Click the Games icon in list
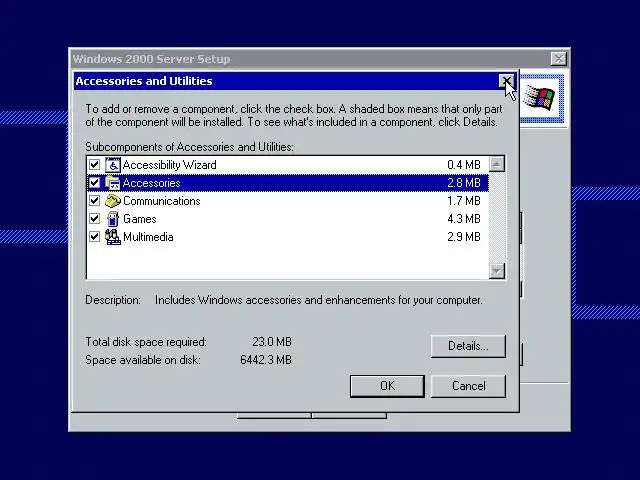640x480 pixels. tap(113, 219)
